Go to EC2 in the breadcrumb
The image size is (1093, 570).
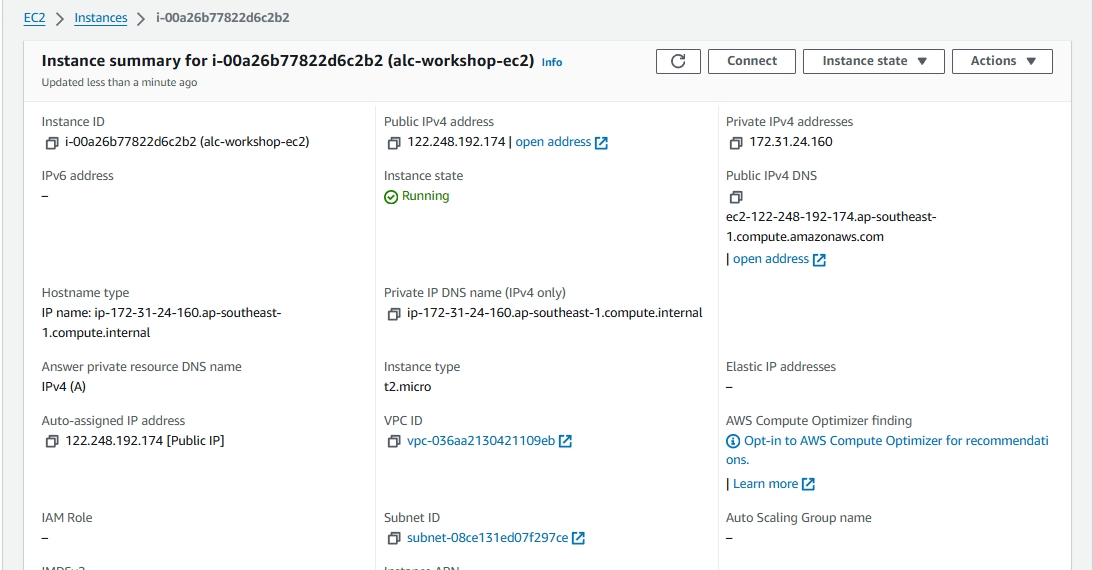(x=34, y=18)
